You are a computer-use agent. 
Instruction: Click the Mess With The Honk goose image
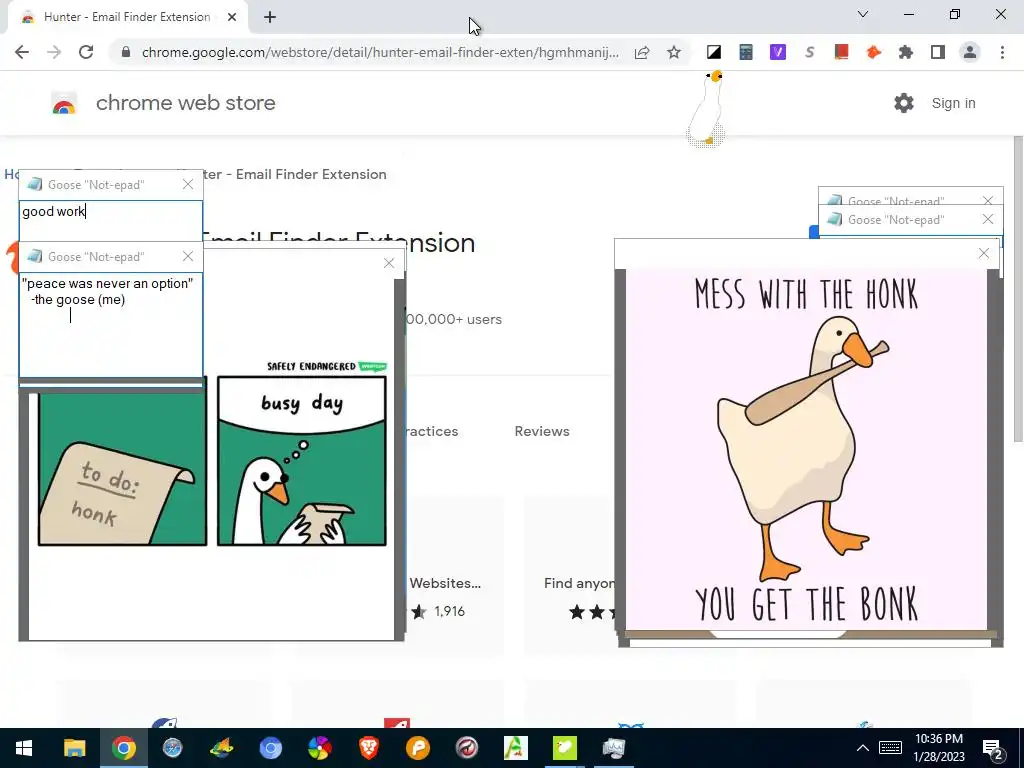(807, 449)
